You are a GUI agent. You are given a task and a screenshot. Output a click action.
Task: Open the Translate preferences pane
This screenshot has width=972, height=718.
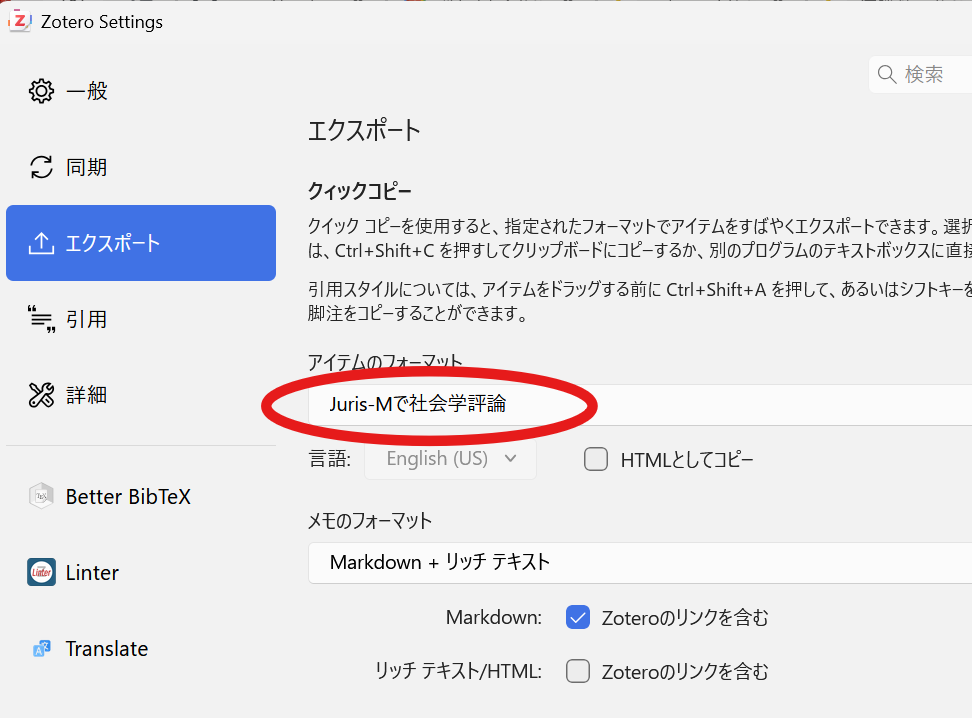point(141,649)
